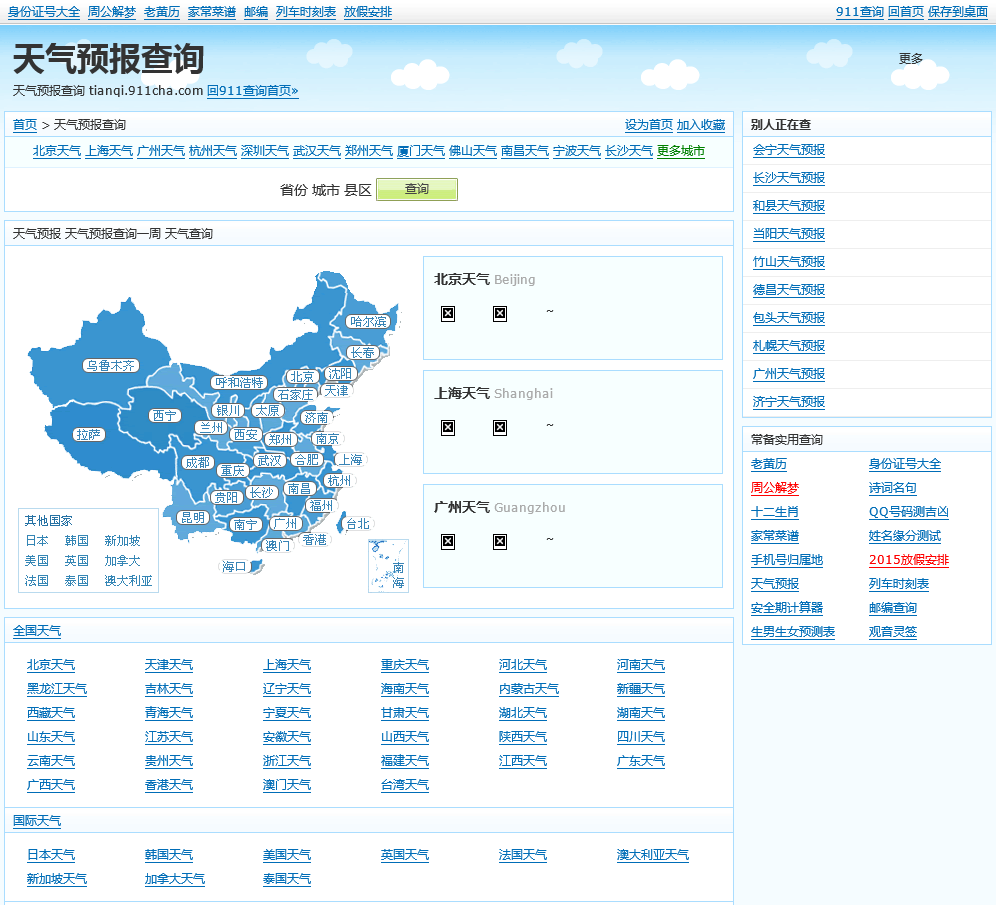The image size is (996, 905).
Task: Click the second broken weather icon for Guangzhou
Action: [x=500, y=542]
